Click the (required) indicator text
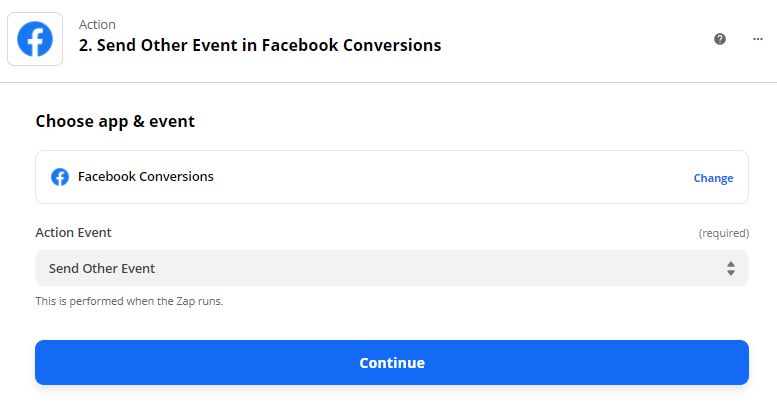Screen dimensions: 777x418 (x=723, y=233)
